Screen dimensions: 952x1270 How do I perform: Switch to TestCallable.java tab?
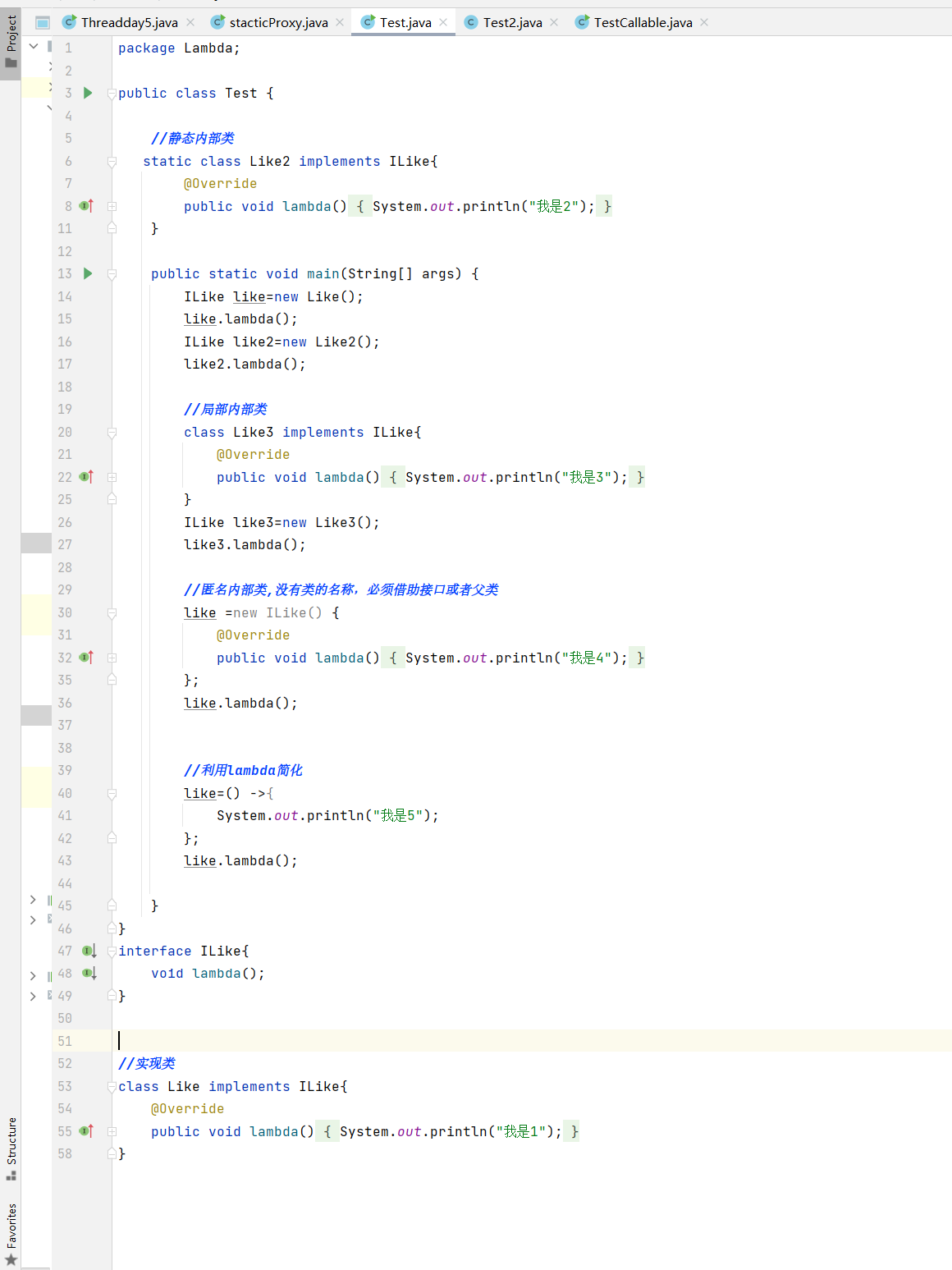643,22
